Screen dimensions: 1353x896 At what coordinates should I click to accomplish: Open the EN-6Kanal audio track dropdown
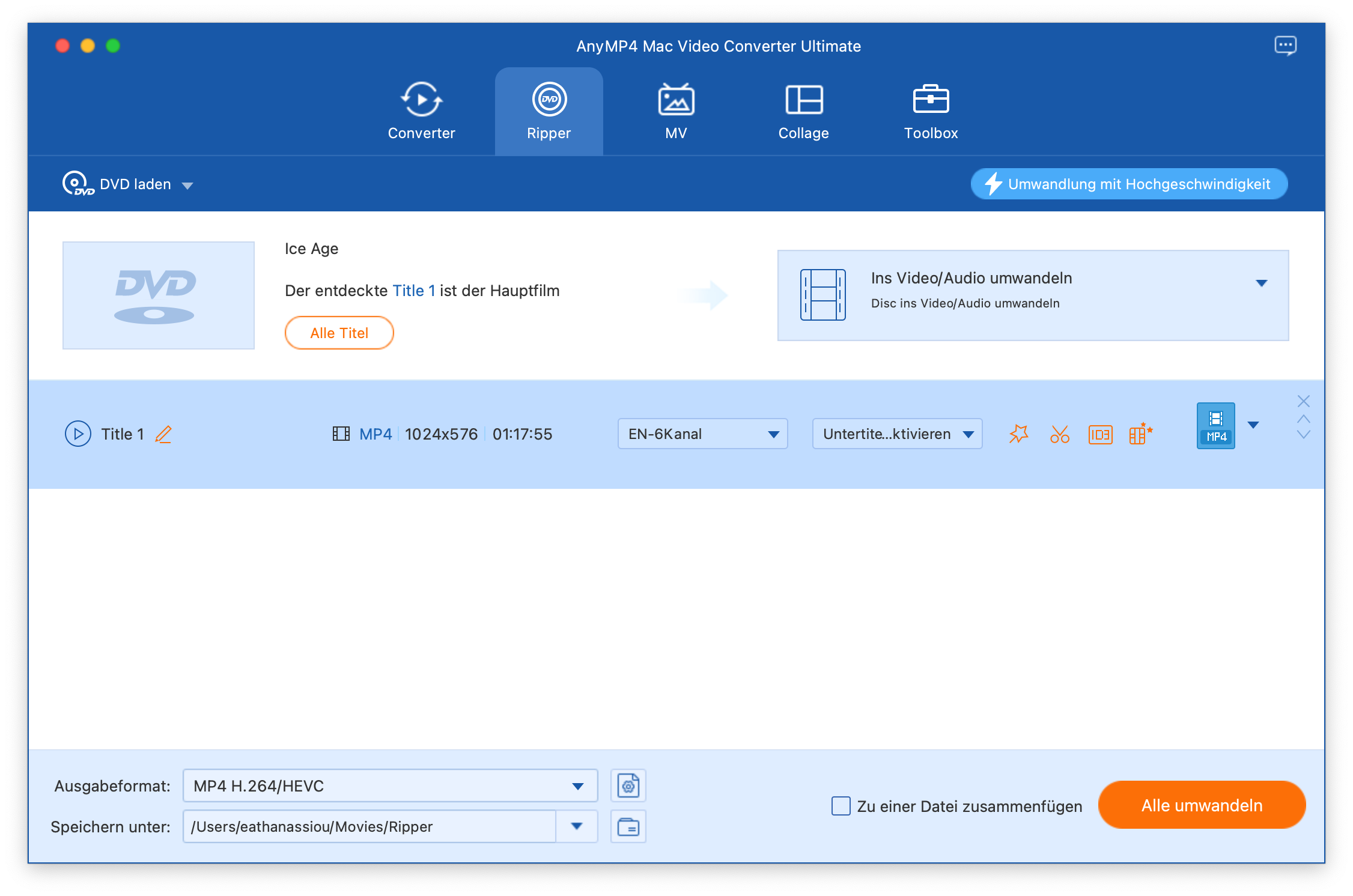(702, 434)
